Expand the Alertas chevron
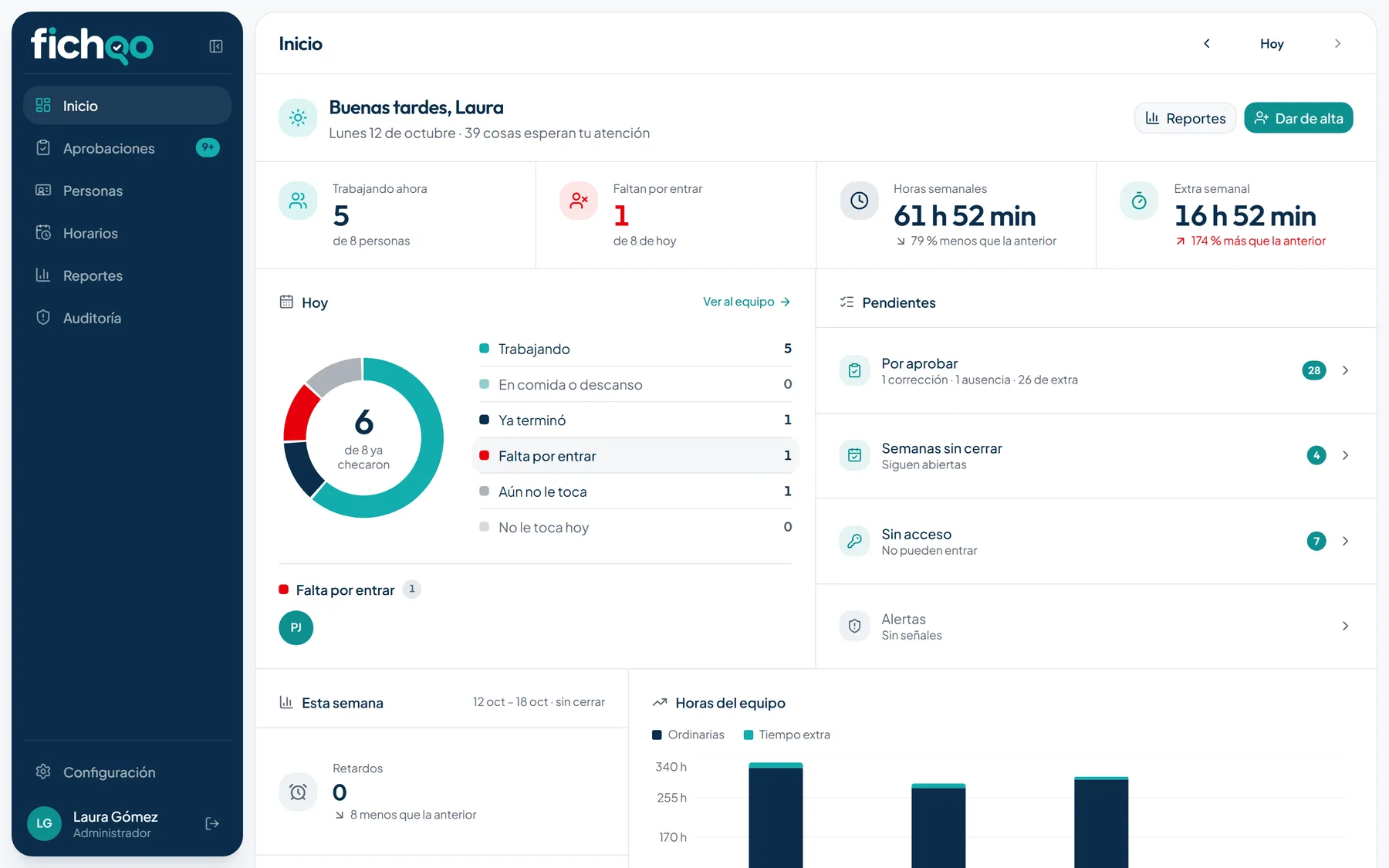Image resolution: width=1389 pixels, height=868 pixels. (1345, 626)
